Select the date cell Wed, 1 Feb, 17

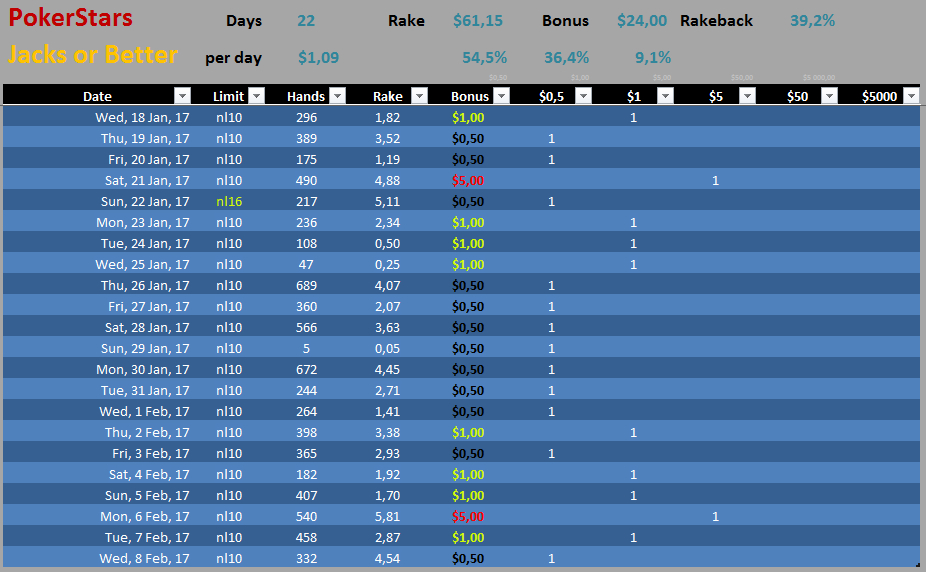click(x=145, y=411)
